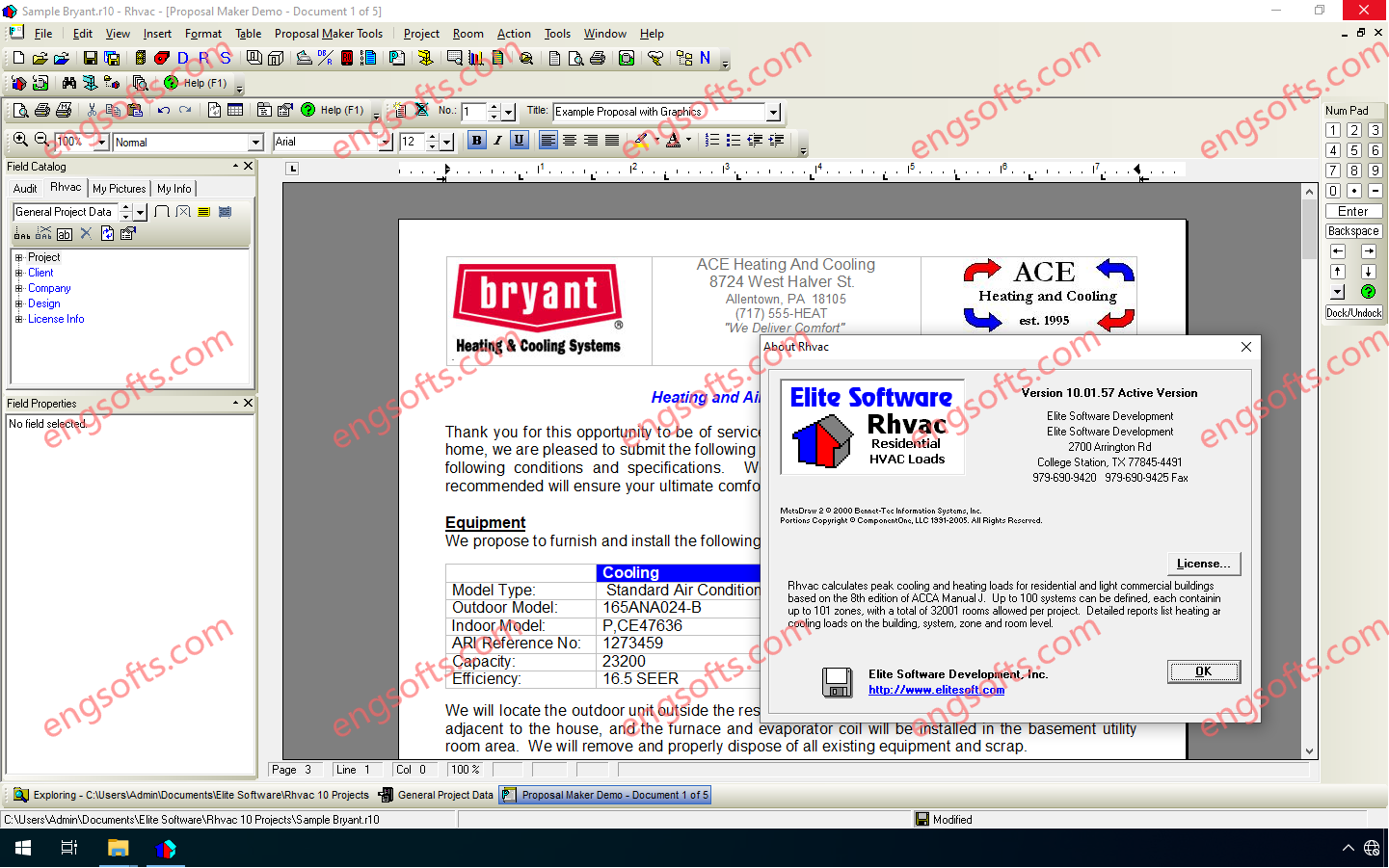Click the Print Preview toolbar icon
Image resolution: width=1389 pixels, height=868 pixels.
click(20, 111)
